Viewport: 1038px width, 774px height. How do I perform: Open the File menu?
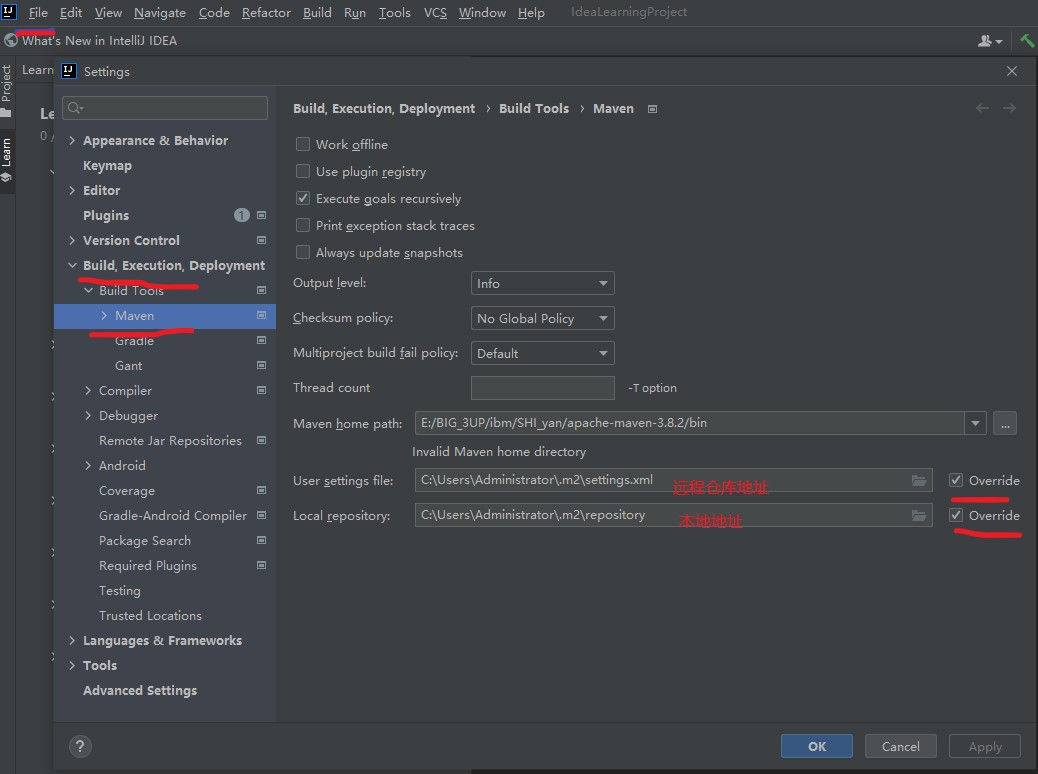point(38,13)
